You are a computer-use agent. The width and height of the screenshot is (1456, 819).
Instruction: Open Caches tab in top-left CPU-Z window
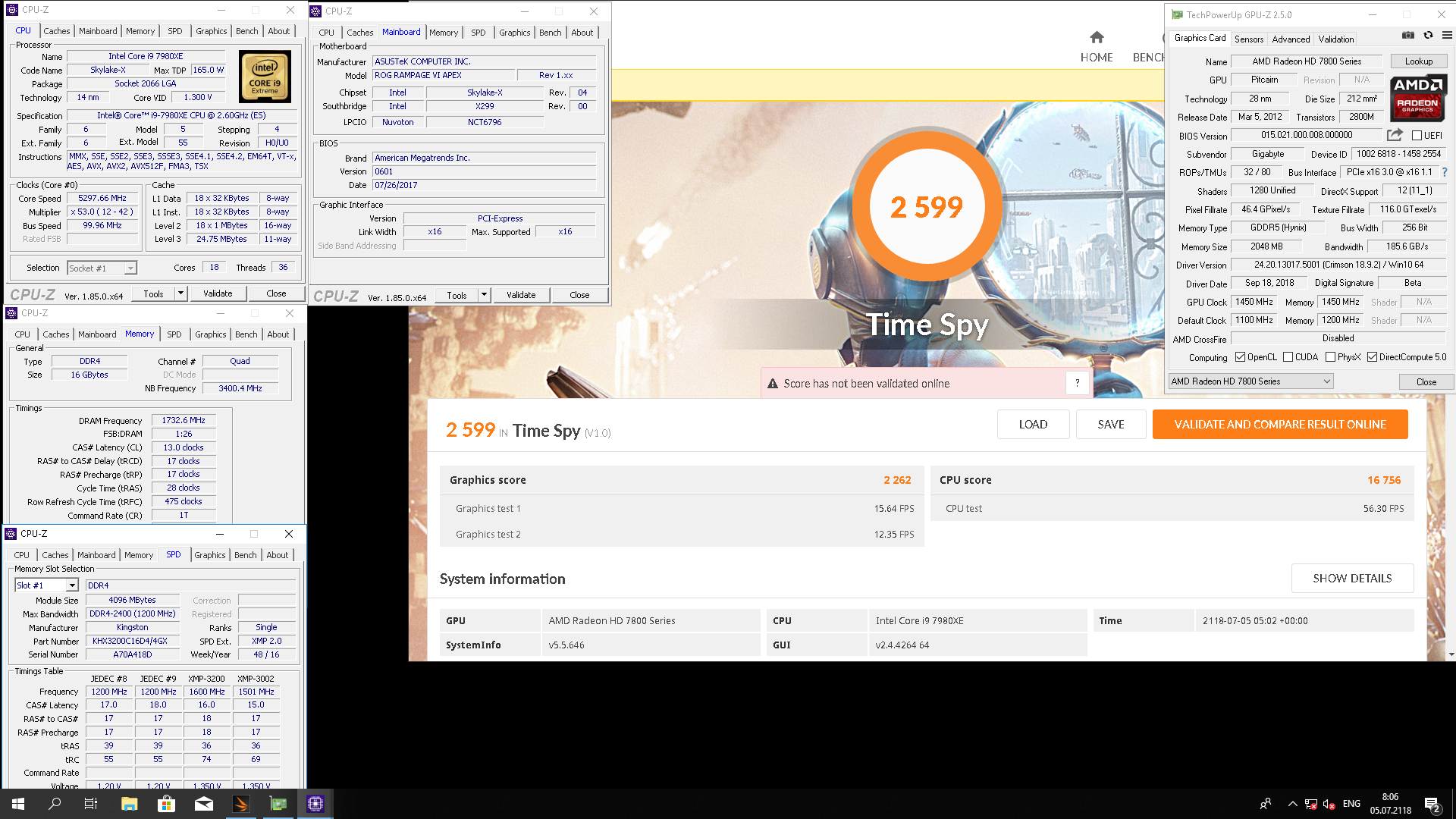coord(57,31)
